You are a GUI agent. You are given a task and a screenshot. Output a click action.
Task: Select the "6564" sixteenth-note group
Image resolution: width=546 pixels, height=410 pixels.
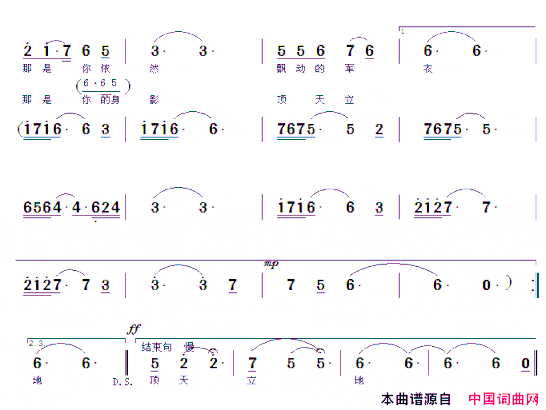tap(42, 208)
